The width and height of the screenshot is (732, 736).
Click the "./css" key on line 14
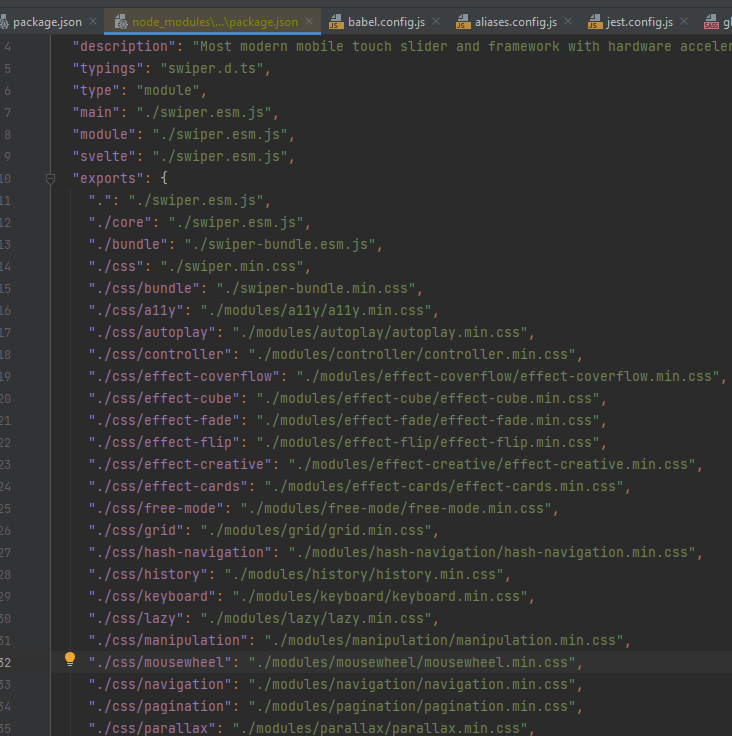(116, 267)
